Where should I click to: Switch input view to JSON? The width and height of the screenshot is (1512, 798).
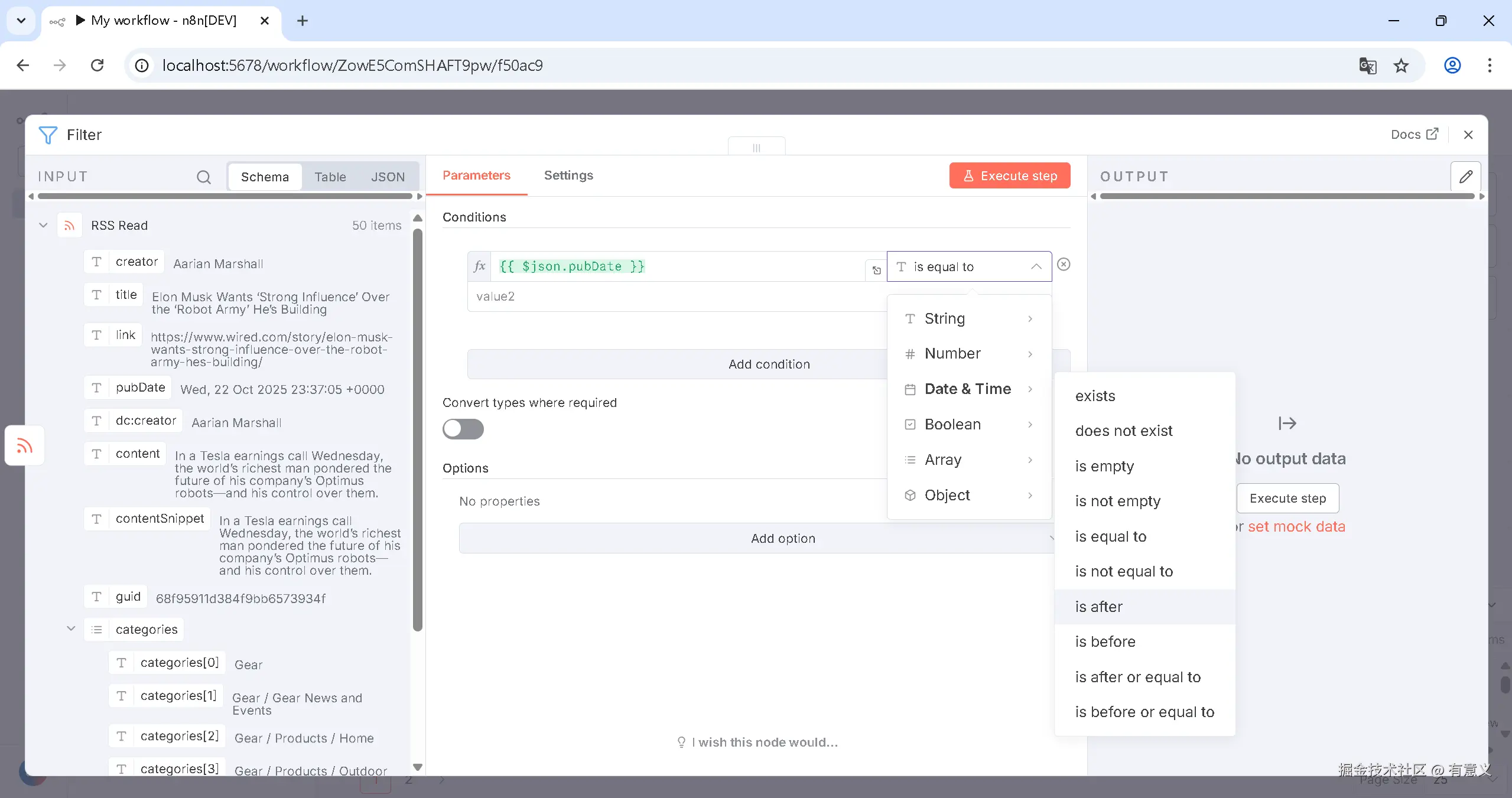click(x=388, y=177)
